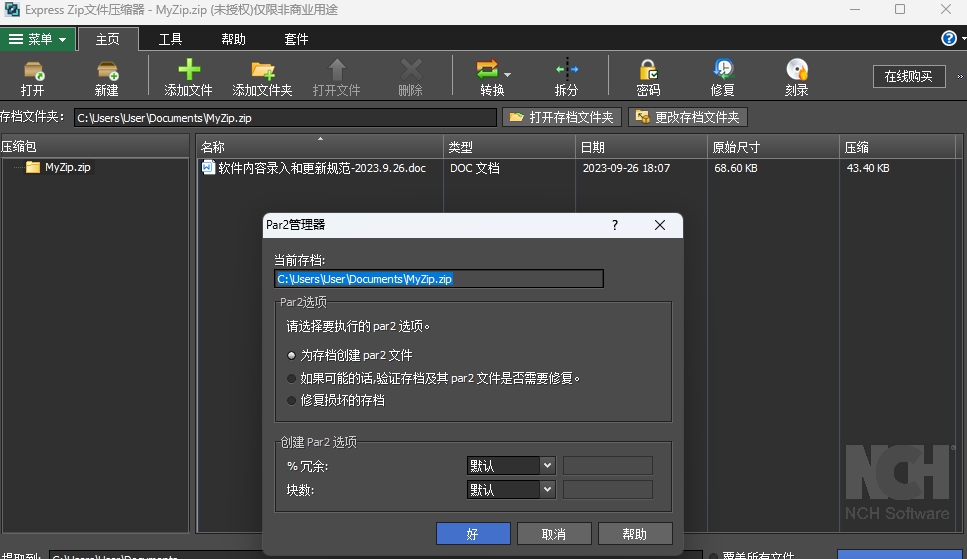Expand the toolbar overflow chevron
The image size is (967, 559).
click(960, 77)
